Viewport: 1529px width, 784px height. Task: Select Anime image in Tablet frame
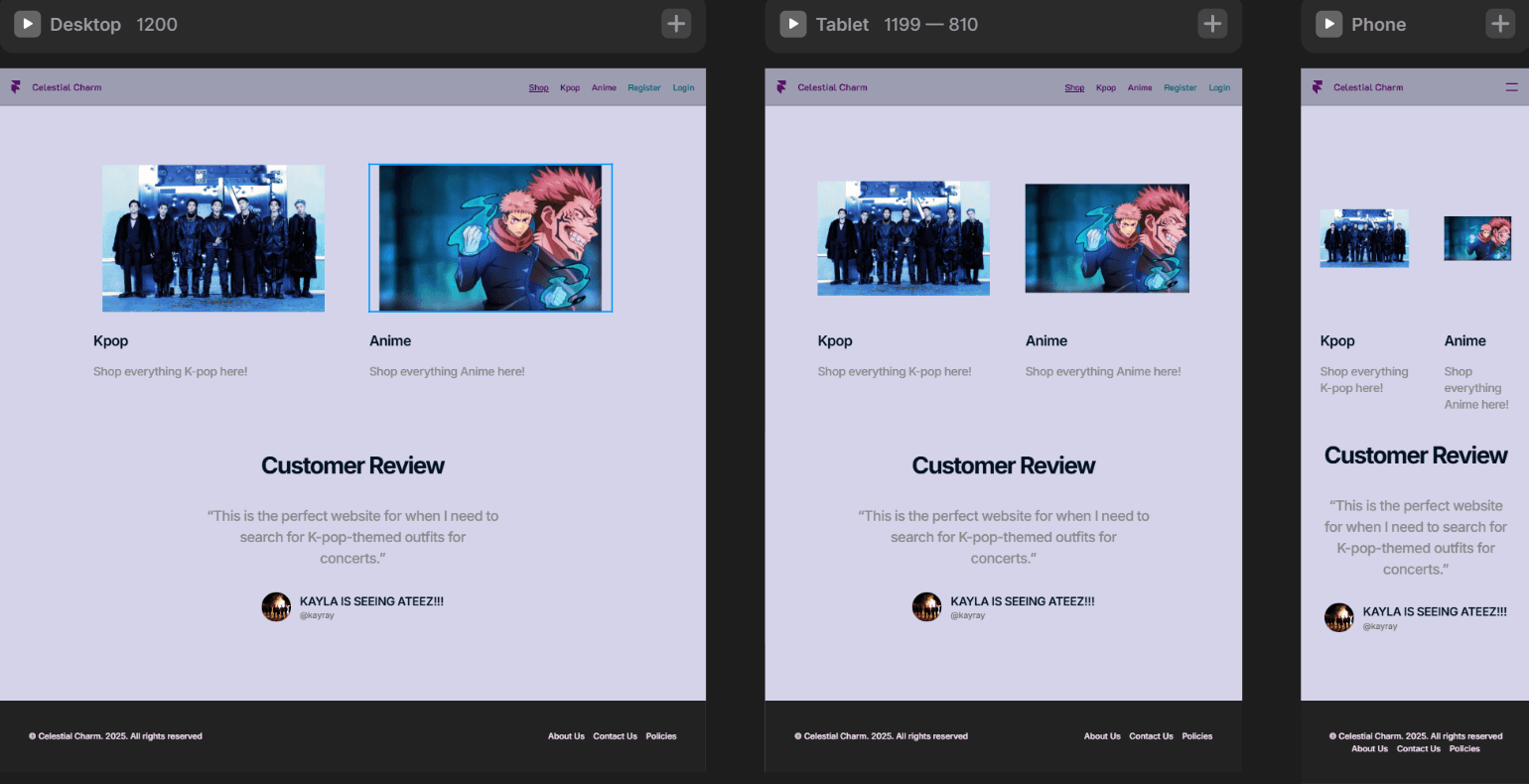(1107, 238)
